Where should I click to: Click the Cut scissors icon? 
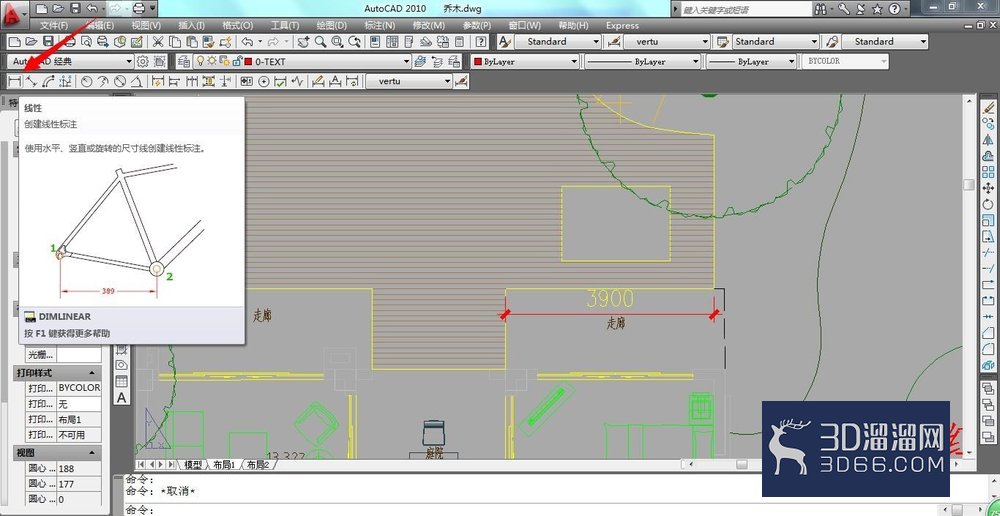click(x=158, y=41)
